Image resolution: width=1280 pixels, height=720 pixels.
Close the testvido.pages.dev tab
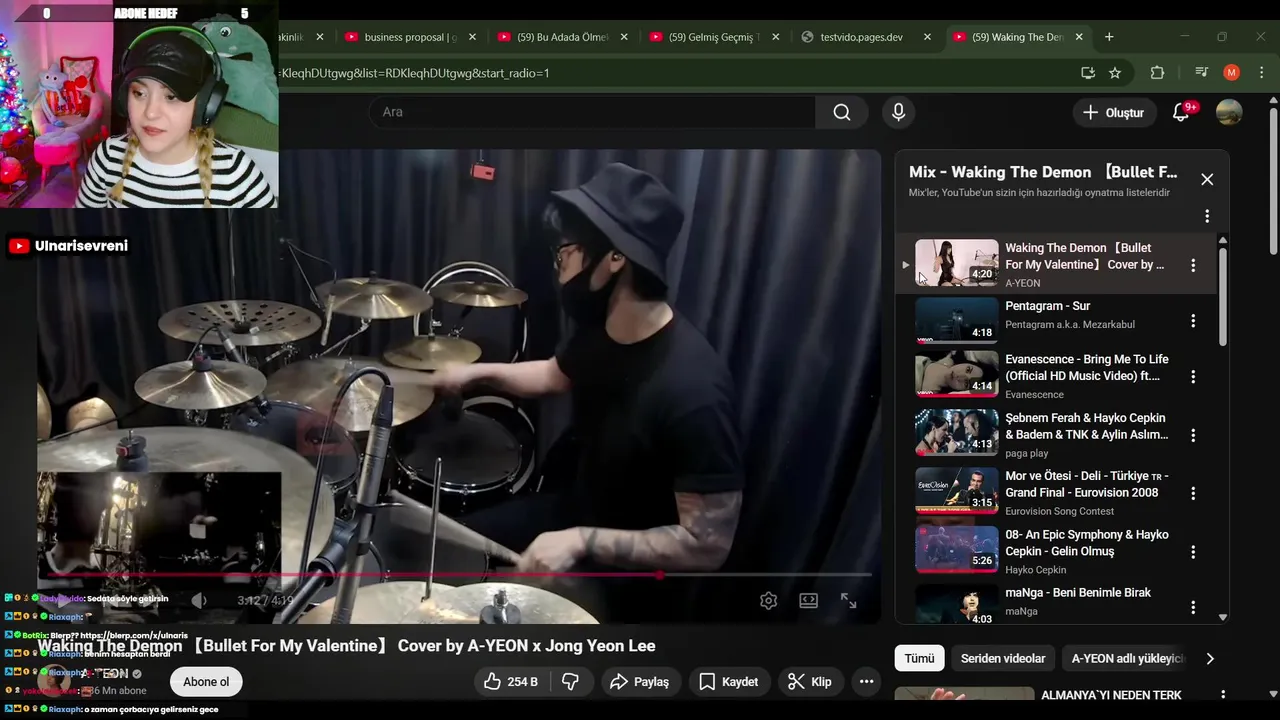click(927, 37)
